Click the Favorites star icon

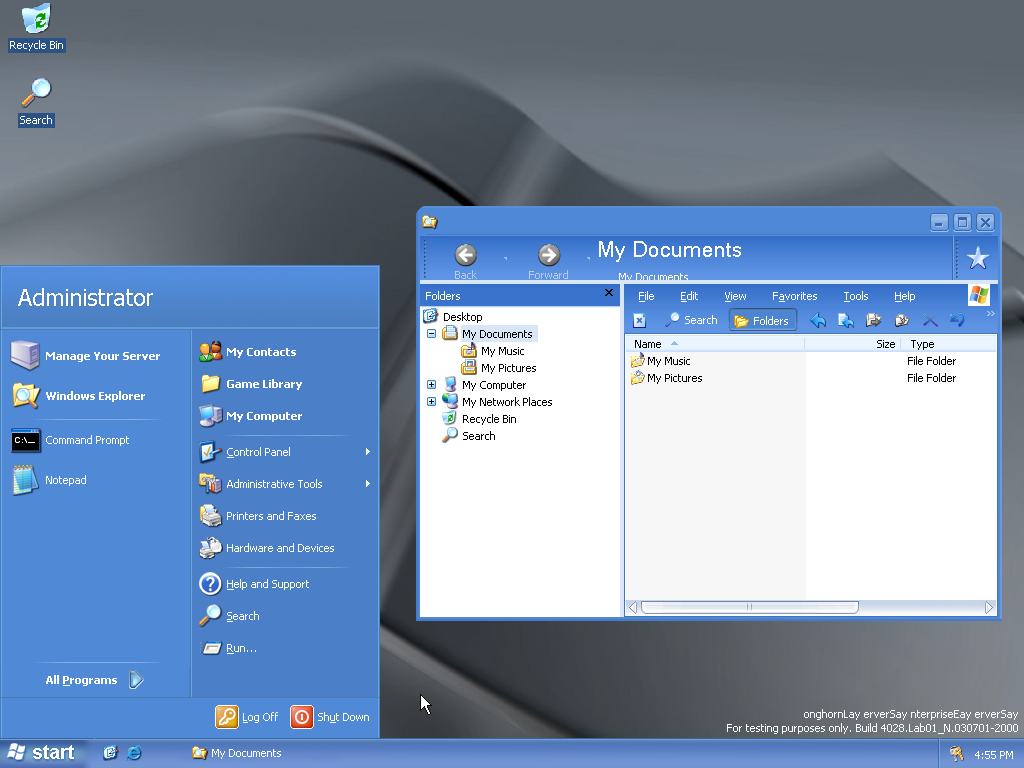pos(977,259)
